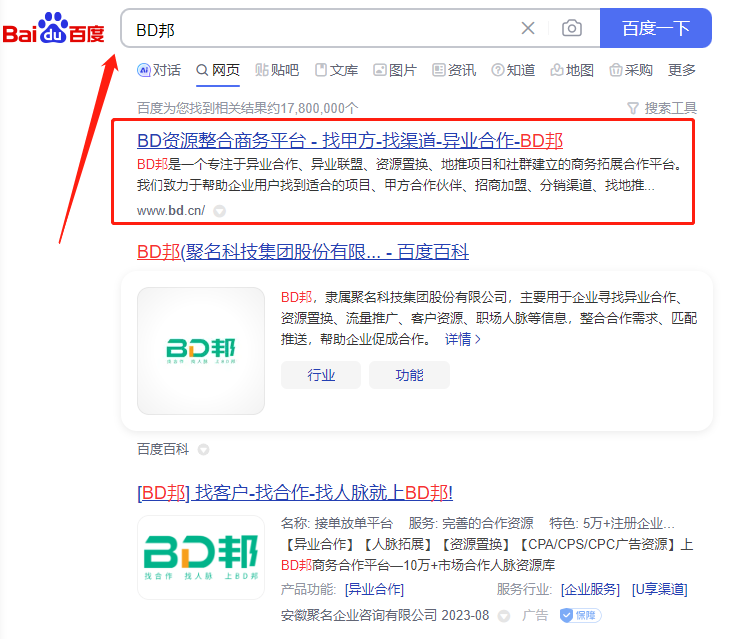Image resolution: width=746 pixels, height=639 pixels.
Task: Click the result count text 17,800,000个
Action: pos(319,108)
